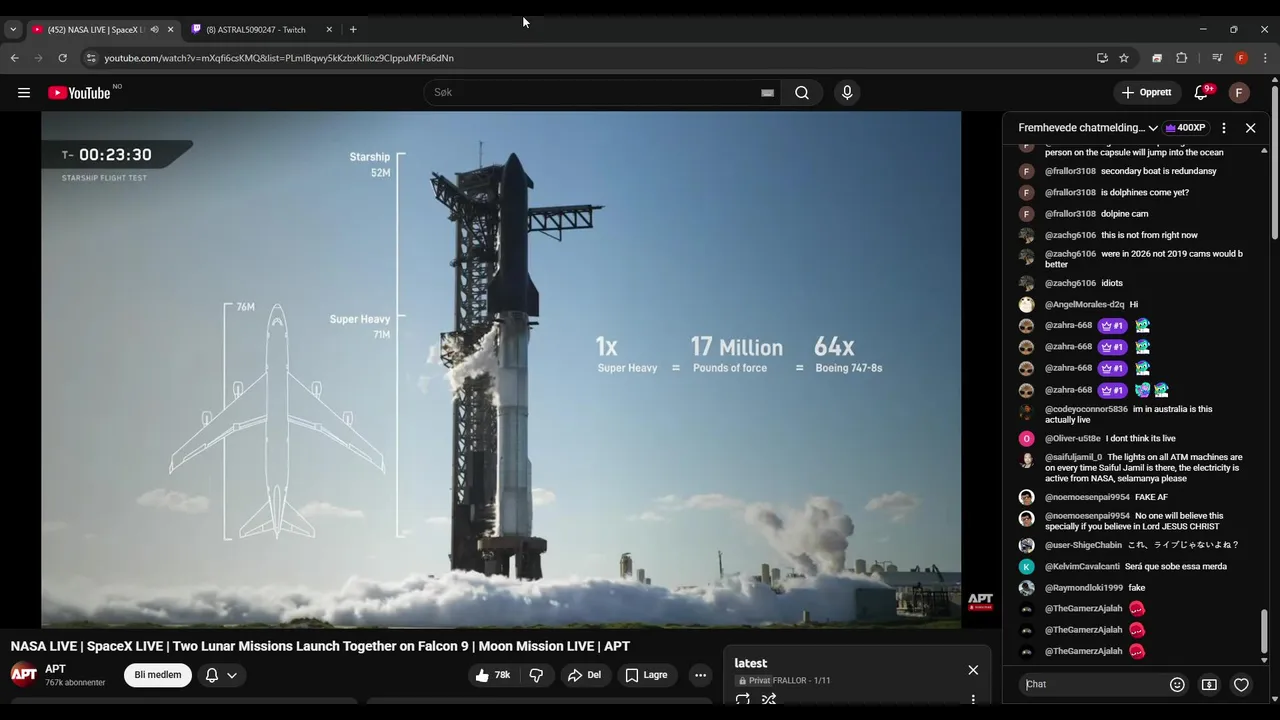Open emoji picker in chat
This screenshot has height=720, width=1280.
coord(1177,685)
